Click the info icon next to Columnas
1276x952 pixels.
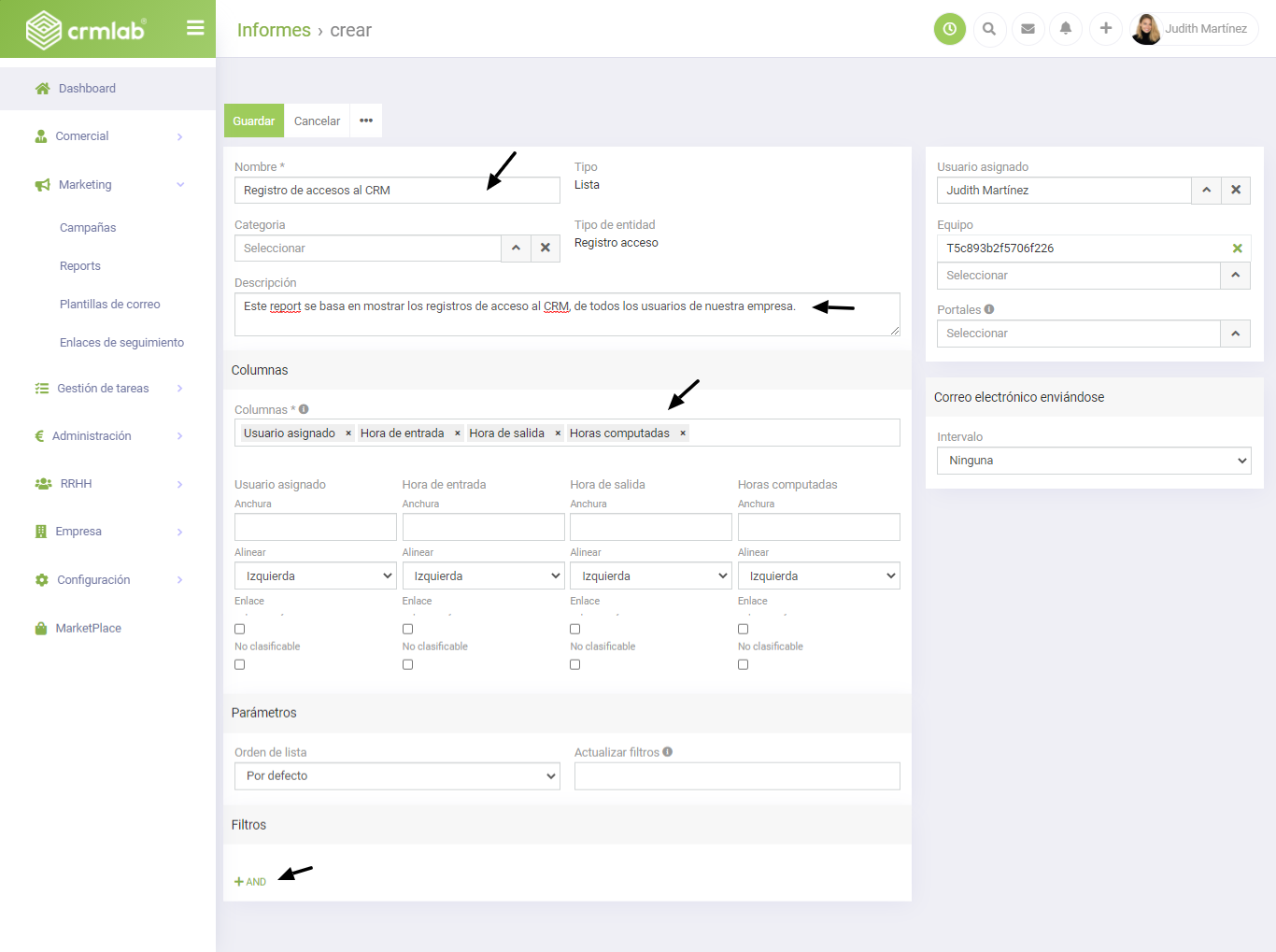tap(304, 409)
